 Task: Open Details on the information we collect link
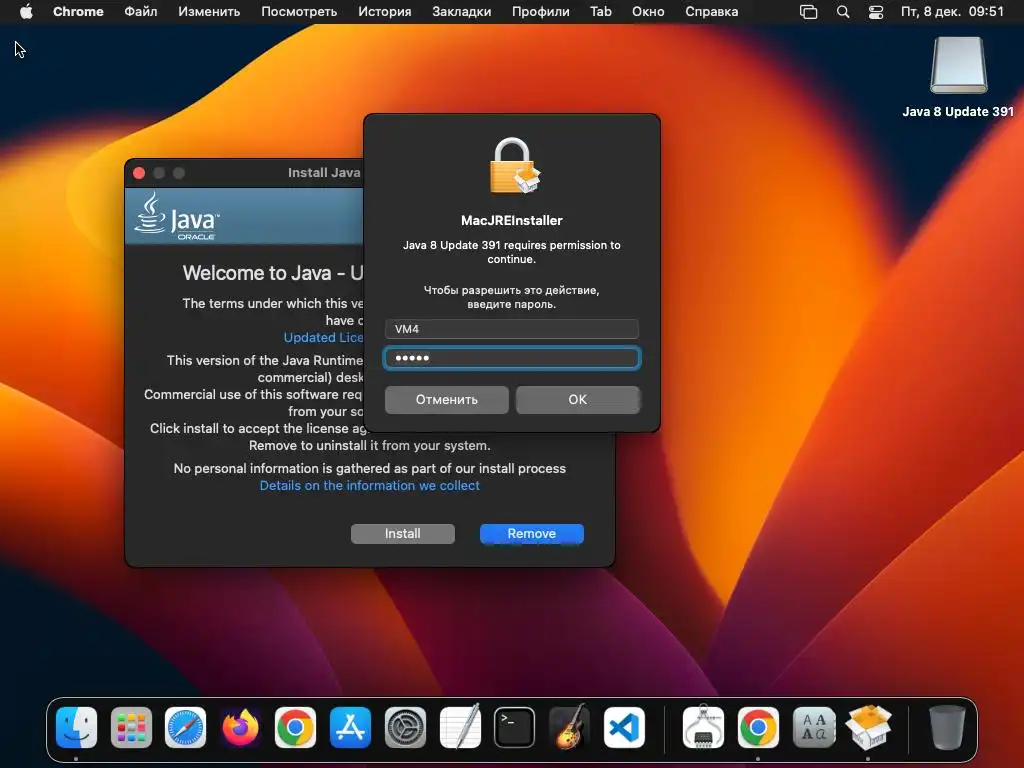370,485
